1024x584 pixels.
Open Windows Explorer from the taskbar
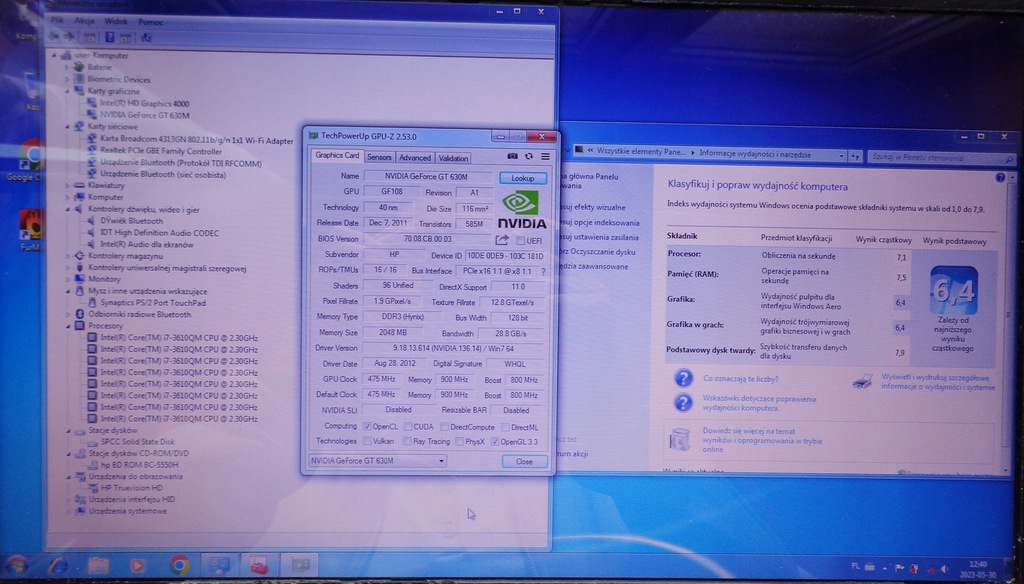[99, 565]
